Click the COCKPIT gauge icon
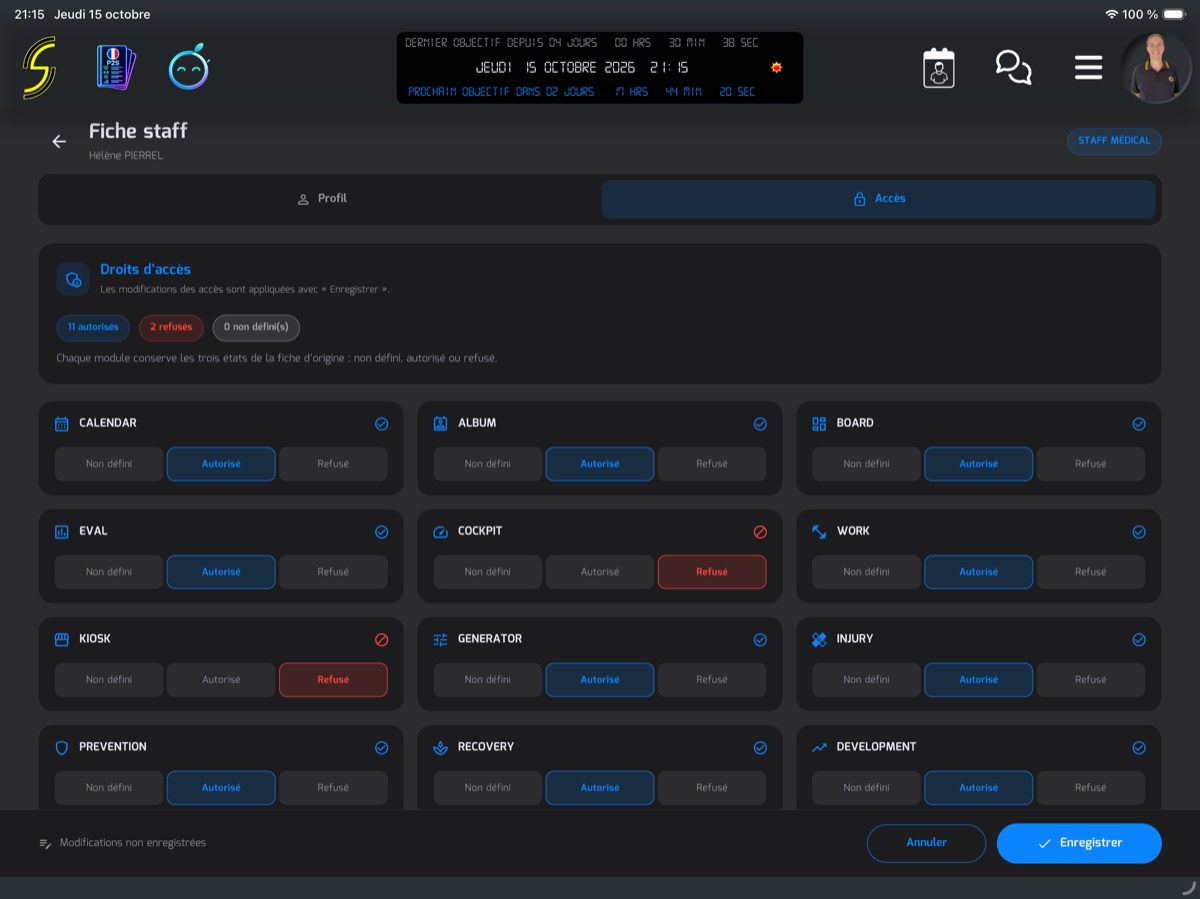The image size is (1200, 899). (441, 531)
